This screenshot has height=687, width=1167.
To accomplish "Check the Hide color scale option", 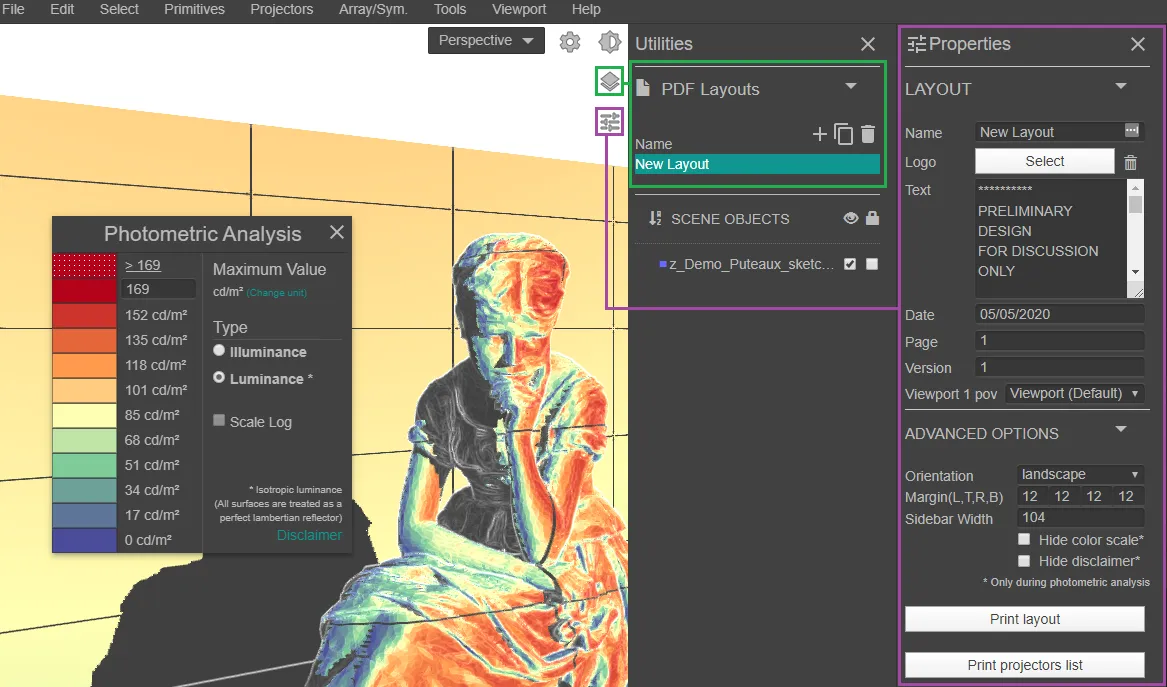I will pyautogui.click(x=1023, y=540).
